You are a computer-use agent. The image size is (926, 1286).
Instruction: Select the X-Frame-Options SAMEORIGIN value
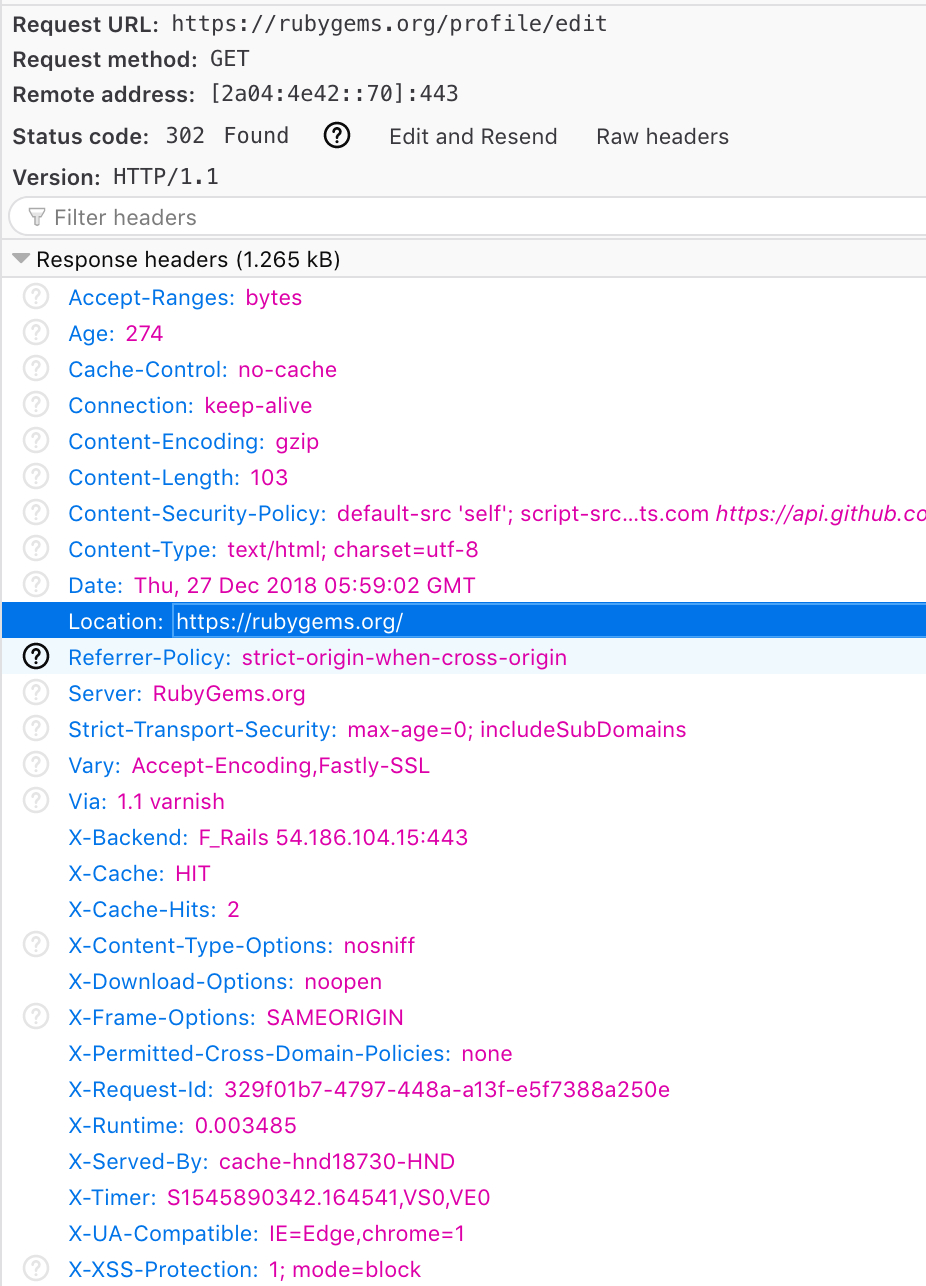[335, 1018]
